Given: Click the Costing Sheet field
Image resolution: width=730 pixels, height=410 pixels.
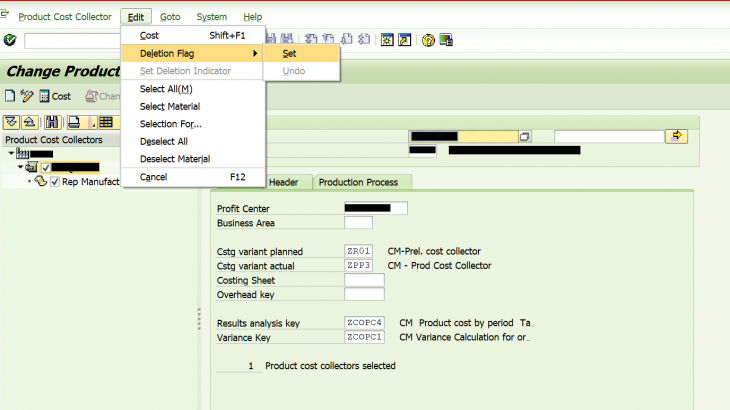Looking at the screenshot, I should point(364,280).
